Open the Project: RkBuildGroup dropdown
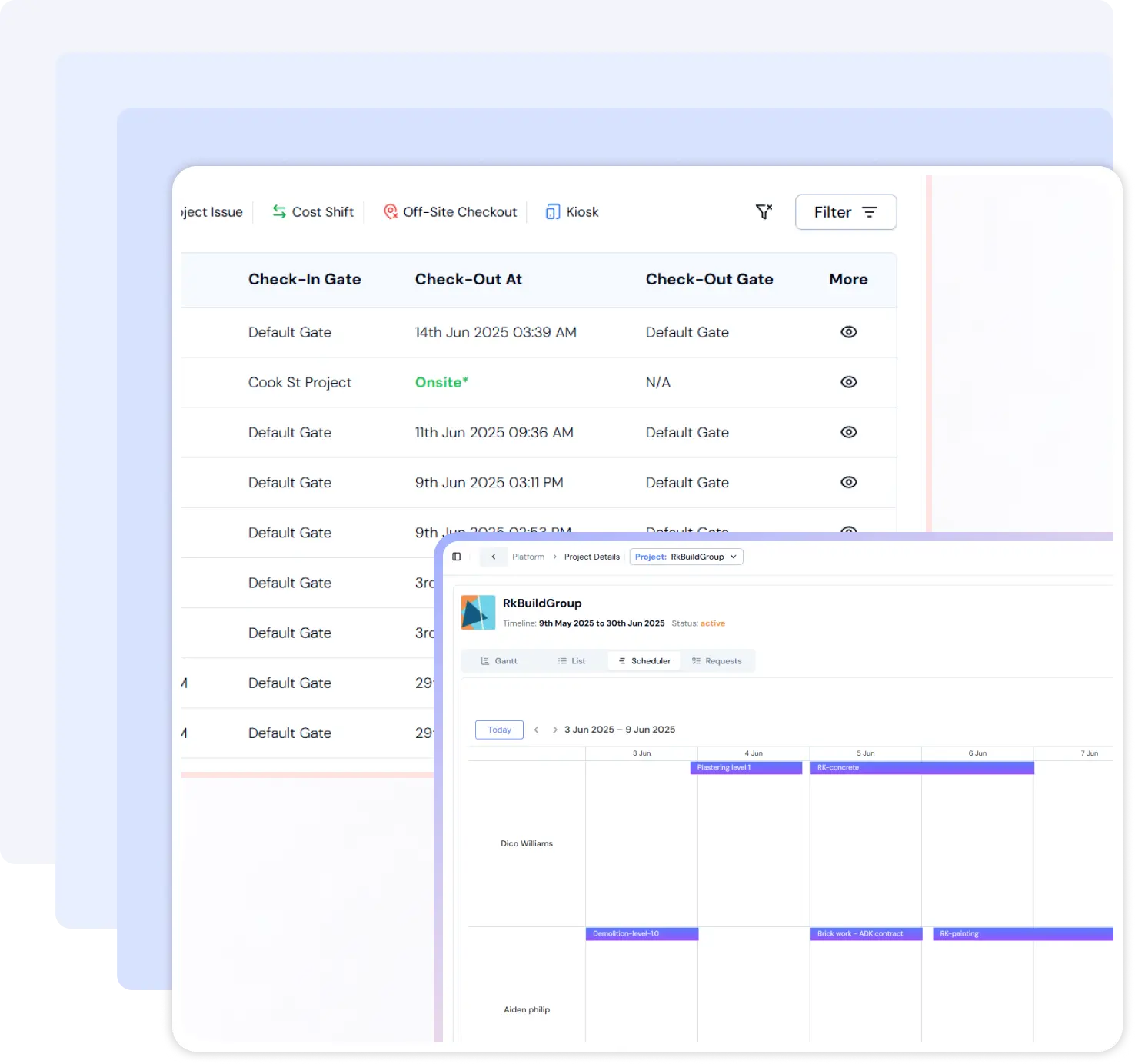This screenshot has height=1064, width=1135. pos(687,557)
